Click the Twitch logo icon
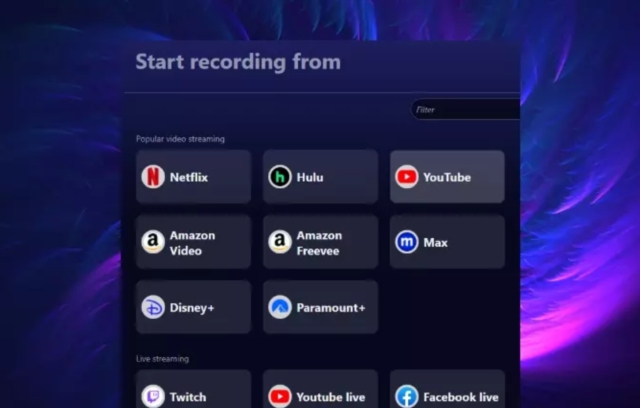The width and height of the screenshot is (640, 408). [153, 396]
